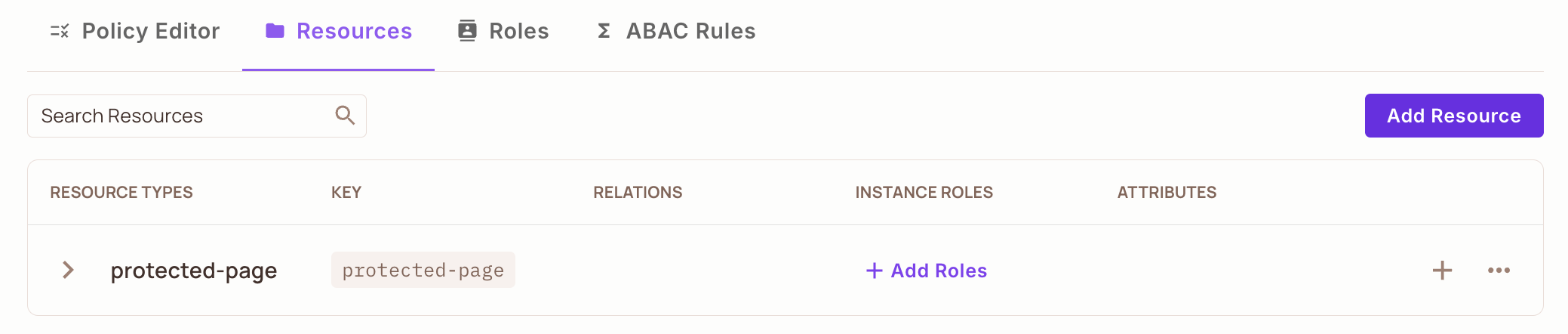This screenshot has width=1568, height=334.
Task: Click the Add Roles link
Action: pyautogui.click(x=927, y=271)
